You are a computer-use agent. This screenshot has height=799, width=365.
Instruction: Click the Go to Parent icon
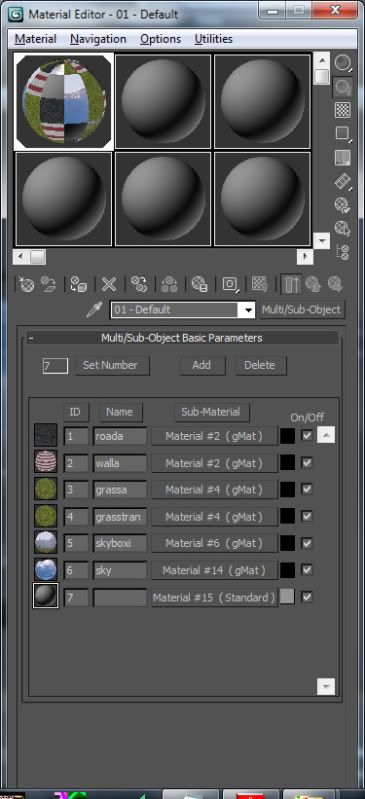click(x=312, y=284)
